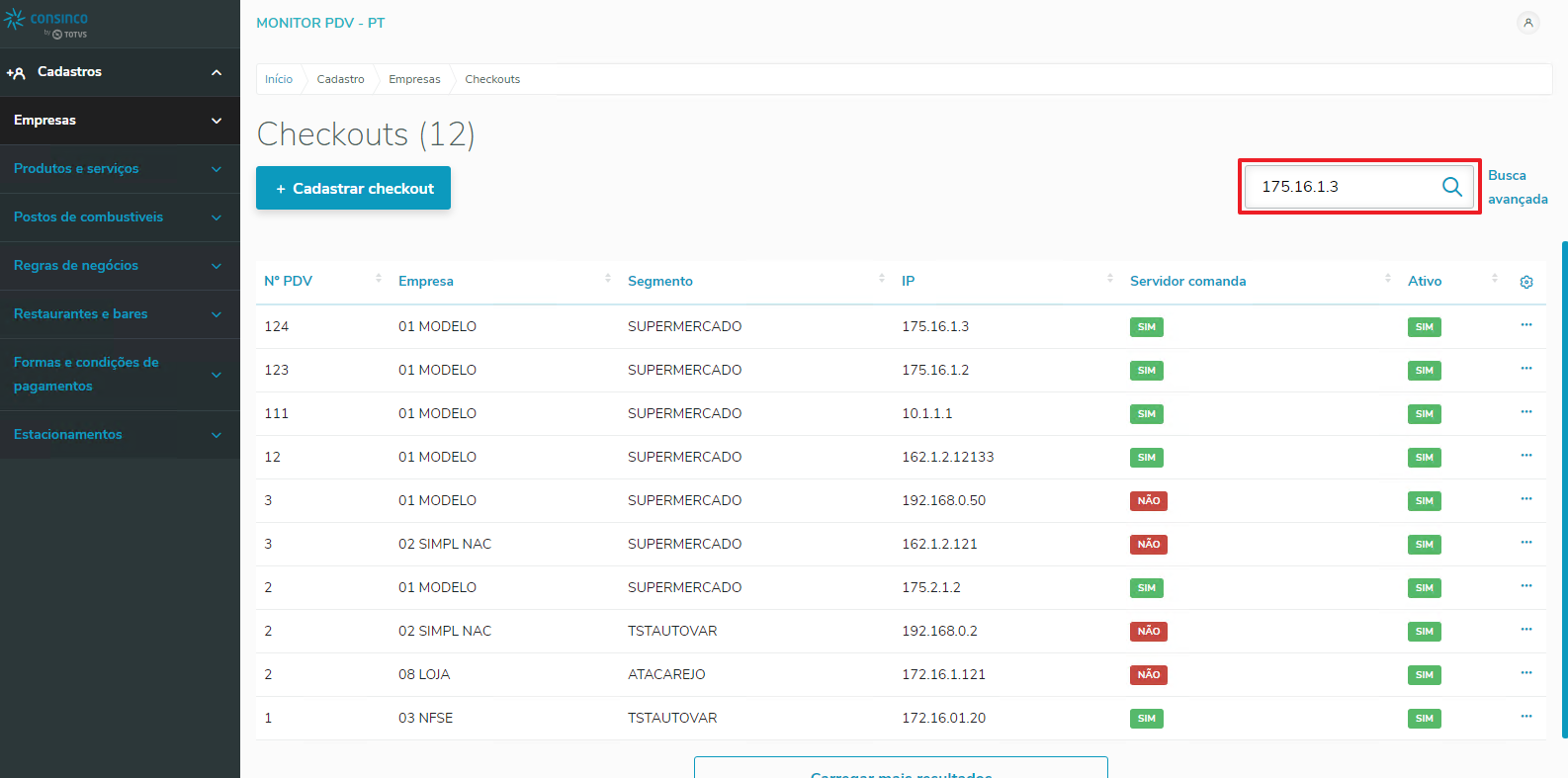Open actions menu for PDV 12
The width and height of the screenshot is (1568, 778).
[1526, 456]
